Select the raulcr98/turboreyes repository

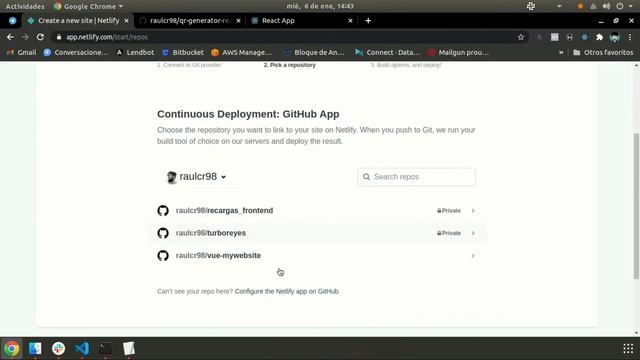[x=316, y=233]
